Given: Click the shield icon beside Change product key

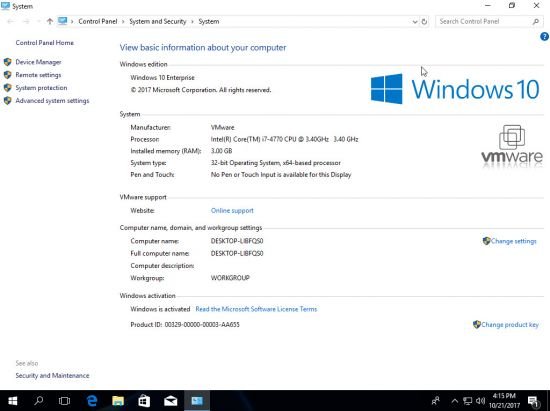Looking at the screenshot, I should (477, 324).
